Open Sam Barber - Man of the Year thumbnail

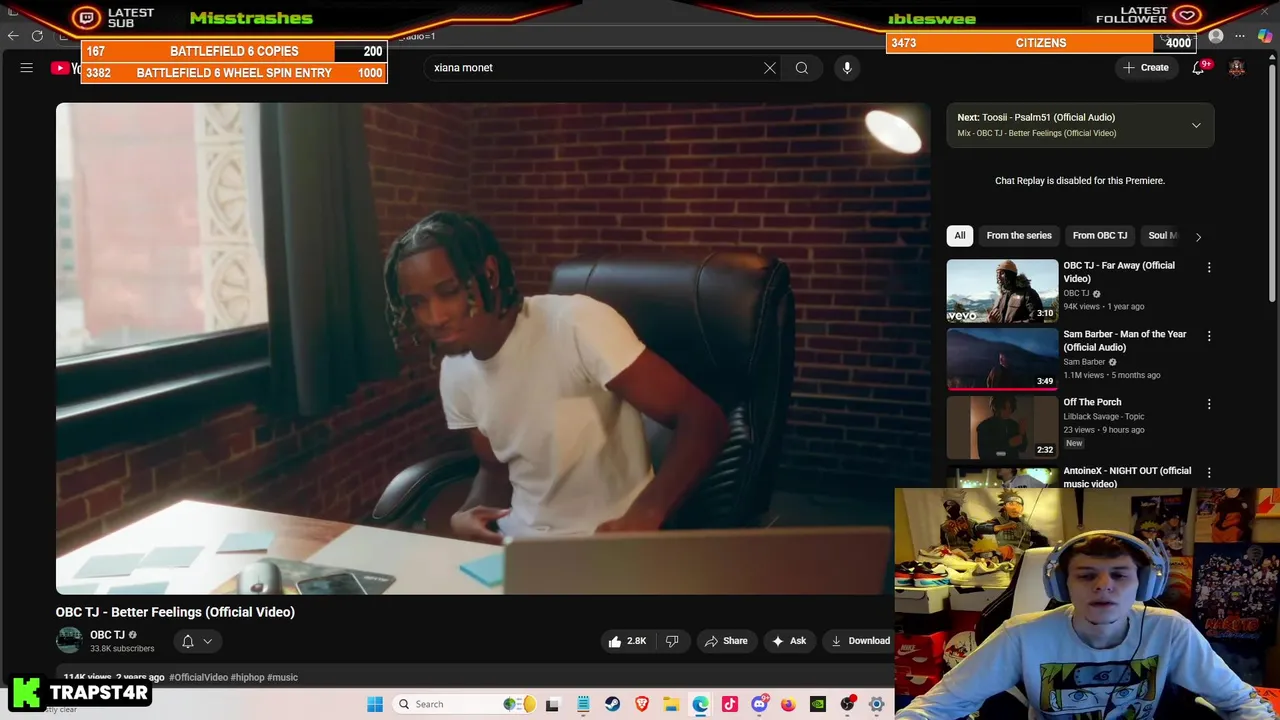tap(1002, 359)
